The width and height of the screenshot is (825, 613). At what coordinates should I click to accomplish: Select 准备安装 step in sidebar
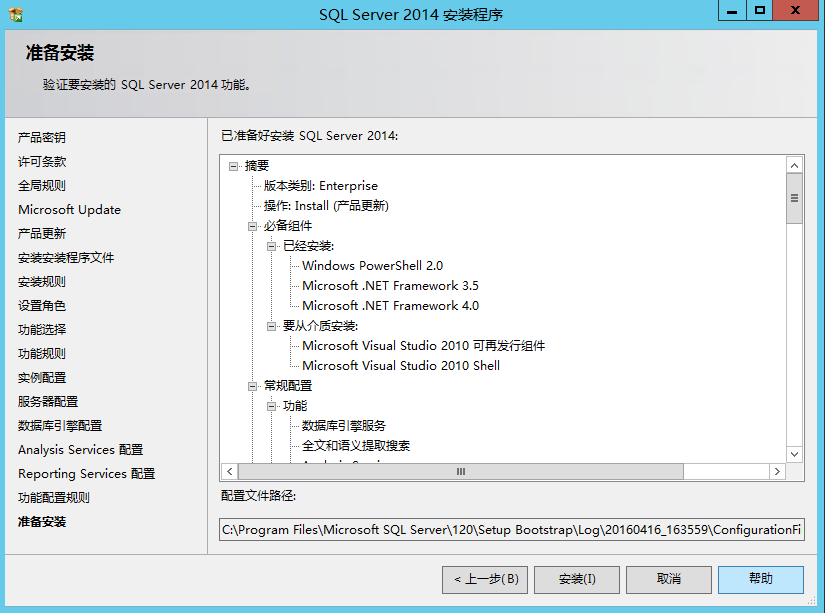coord(42,522)
